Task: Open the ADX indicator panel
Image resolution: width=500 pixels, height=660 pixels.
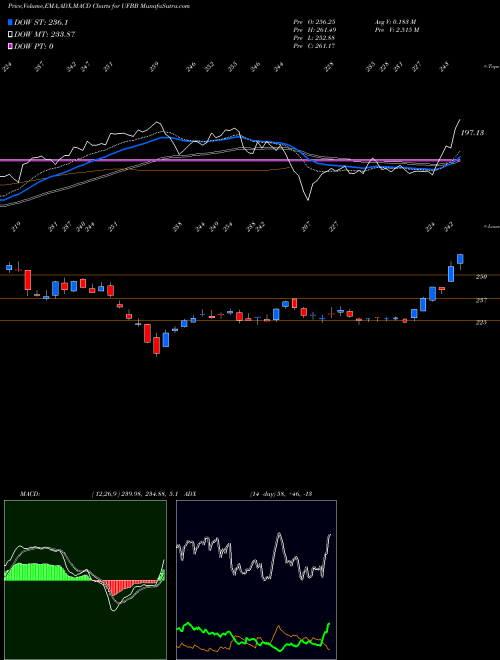Action: tap(256, 580)
